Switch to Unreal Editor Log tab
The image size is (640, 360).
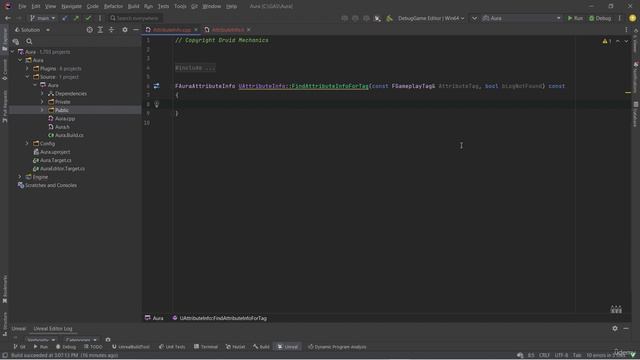pyautogui.click(x=53, y=329)
